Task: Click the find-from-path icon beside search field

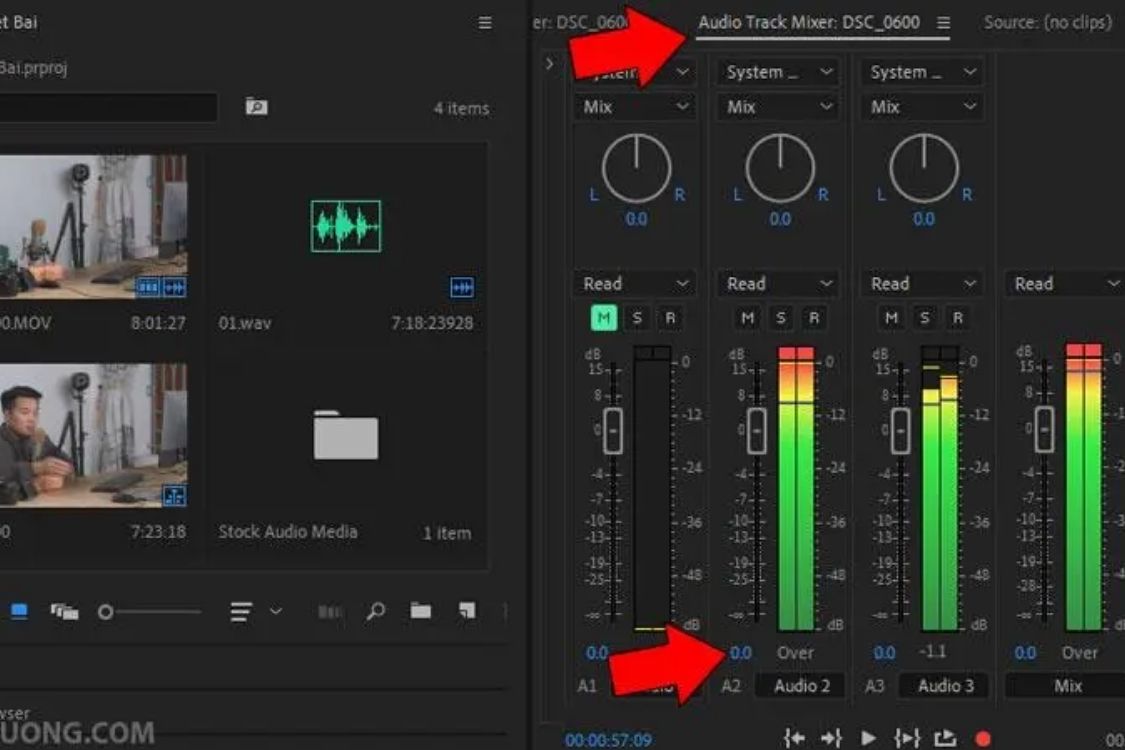Action: (257, 107)
